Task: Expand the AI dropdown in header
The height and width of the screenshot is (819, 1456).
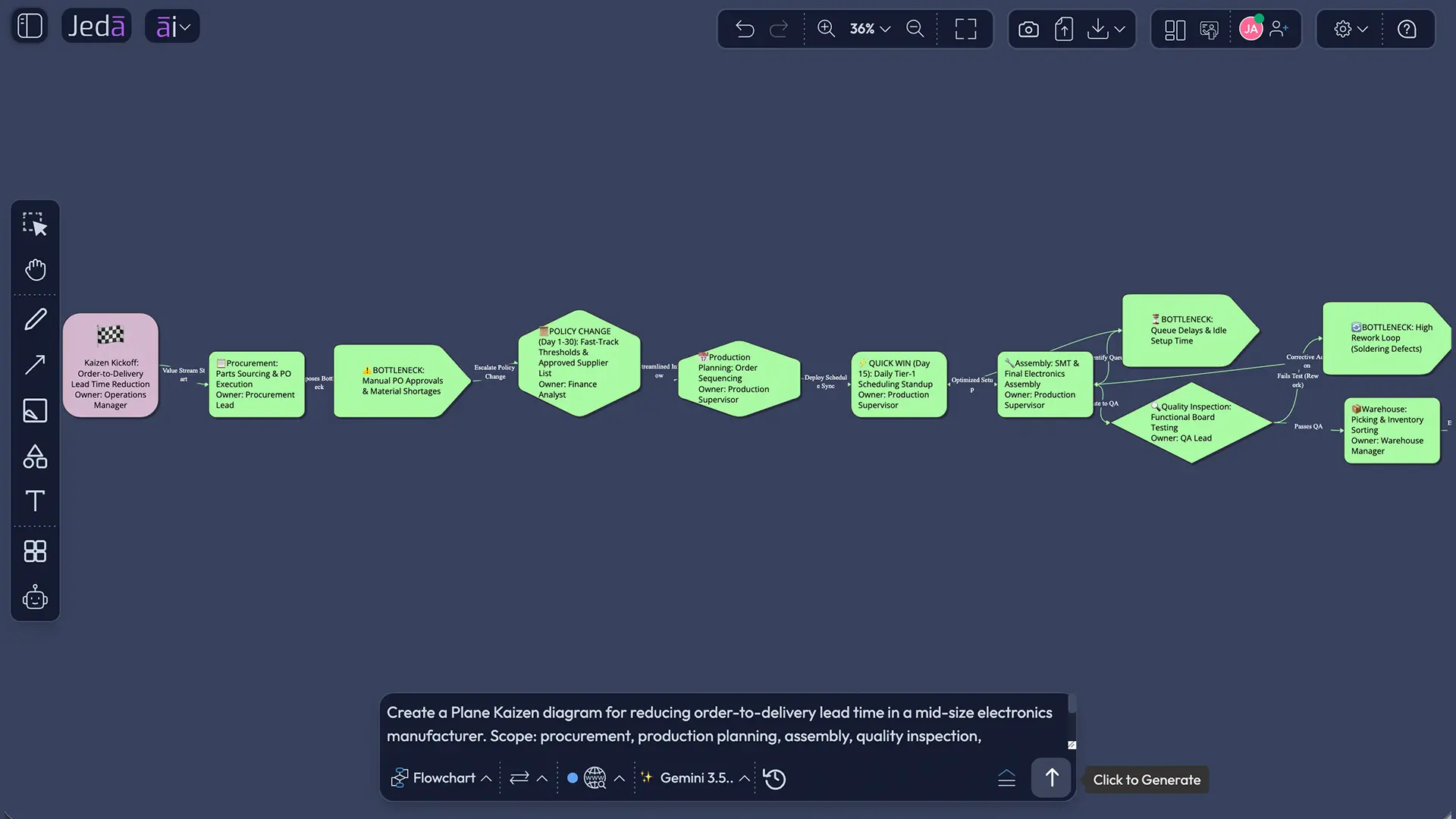Action: (x=172, y=27)
